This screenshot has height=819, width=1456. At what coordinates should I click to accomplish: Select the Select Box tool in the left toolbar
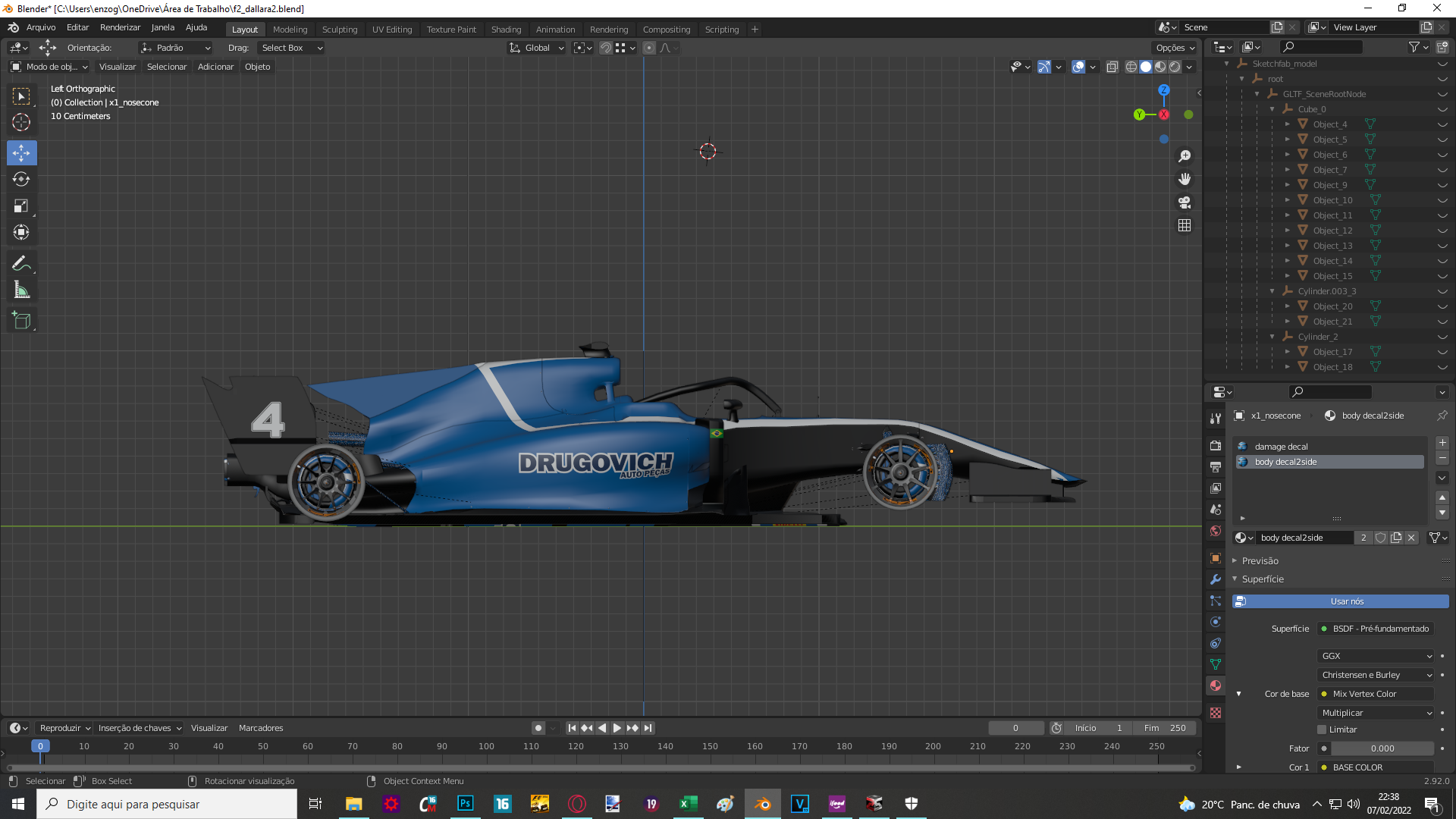click(x=21, y=96)
